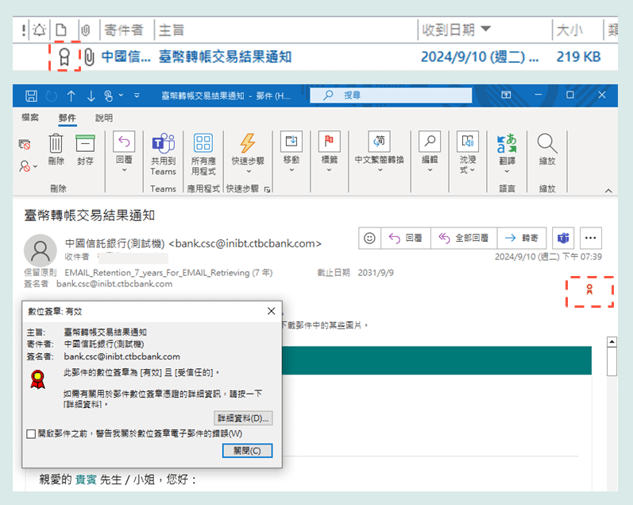The image size is (633, 505).
Task: Sort by 主旨 column header
Action: tap(171, 30)
